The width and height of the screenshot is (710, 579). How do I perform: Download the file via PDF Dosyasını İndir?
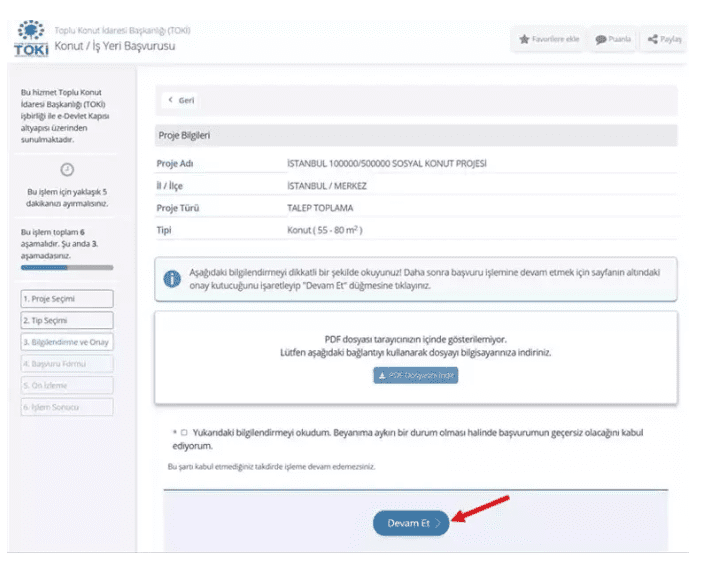click(415, 375)
